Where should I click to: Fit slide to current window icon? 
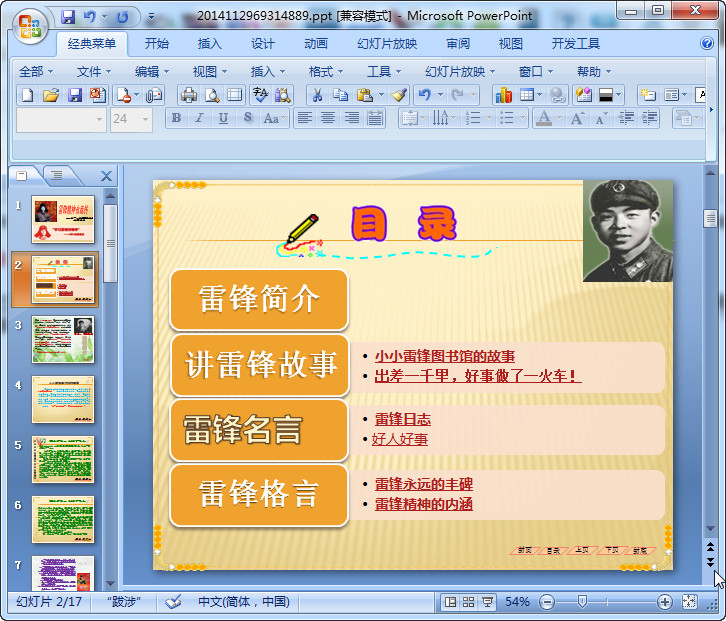pyautogui.click(x=689, y=602)
